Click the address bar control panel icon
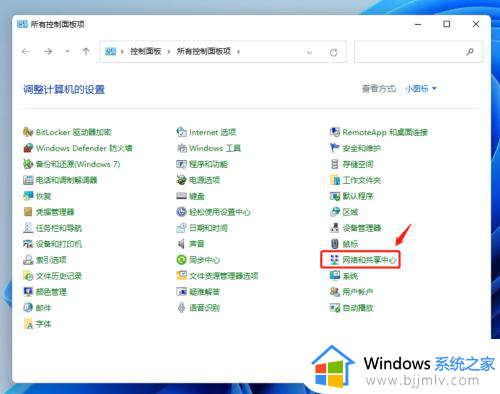Image resolution: width=500 pixels, height=394 pixels. (110, 51)
